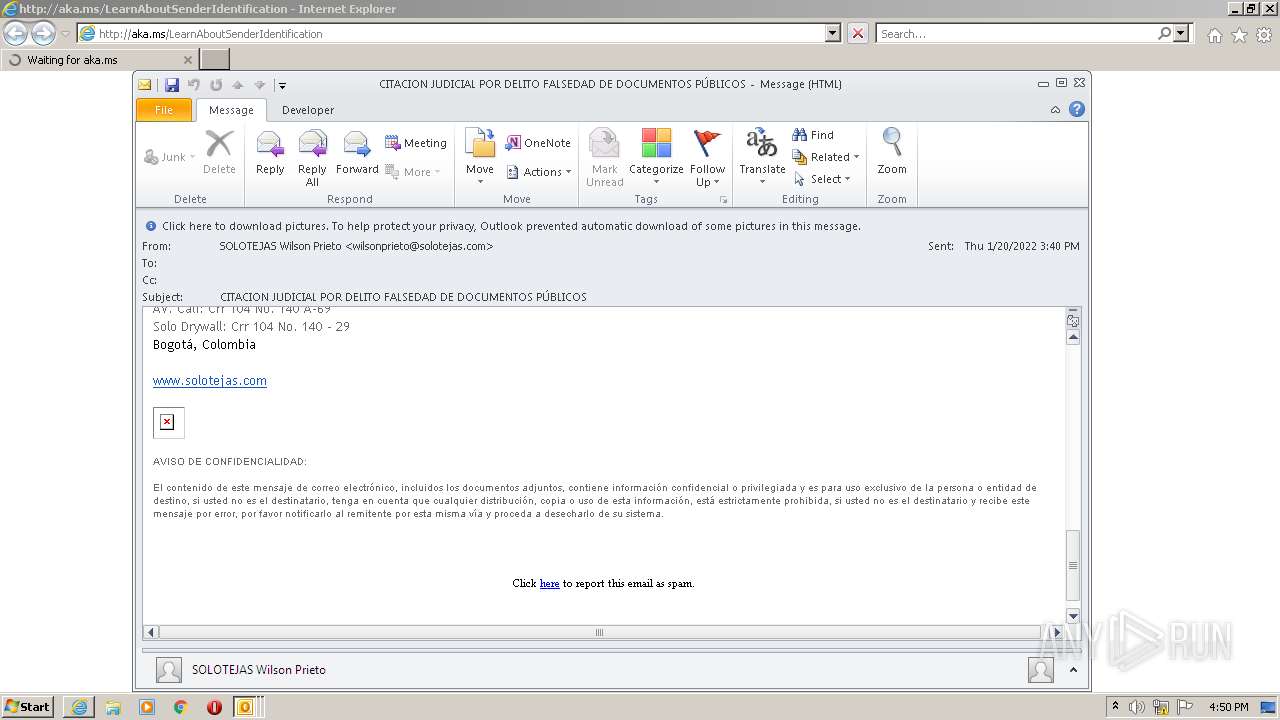
Task: Expand the Related dropdown
Action: (x=826, y=157)
